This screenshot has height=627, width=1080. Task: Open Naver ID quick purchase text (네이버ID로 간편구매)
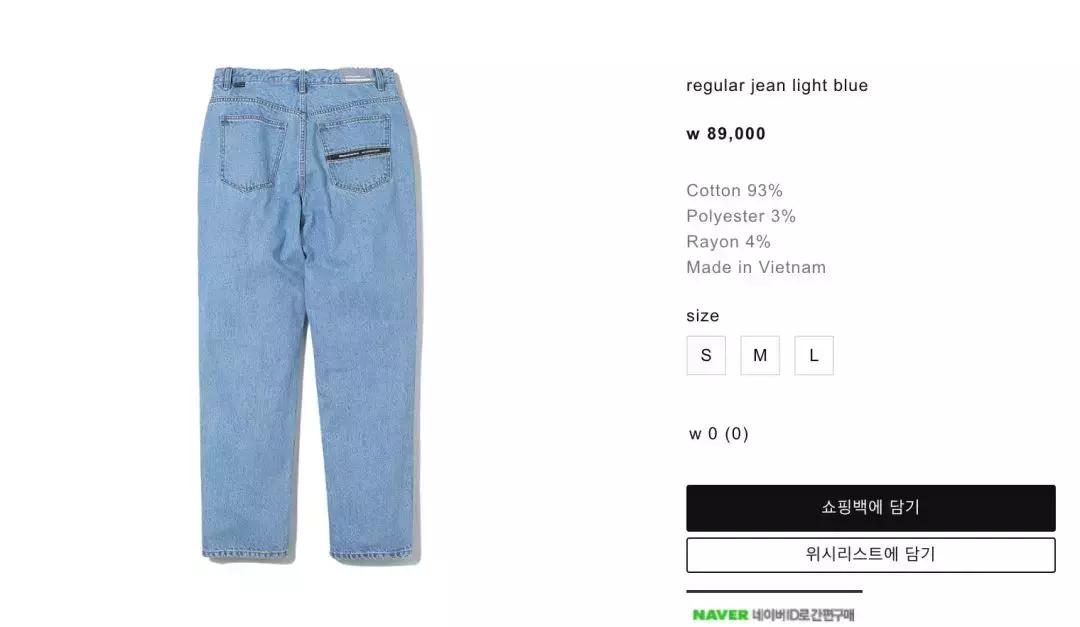click(x=803, y=615)
